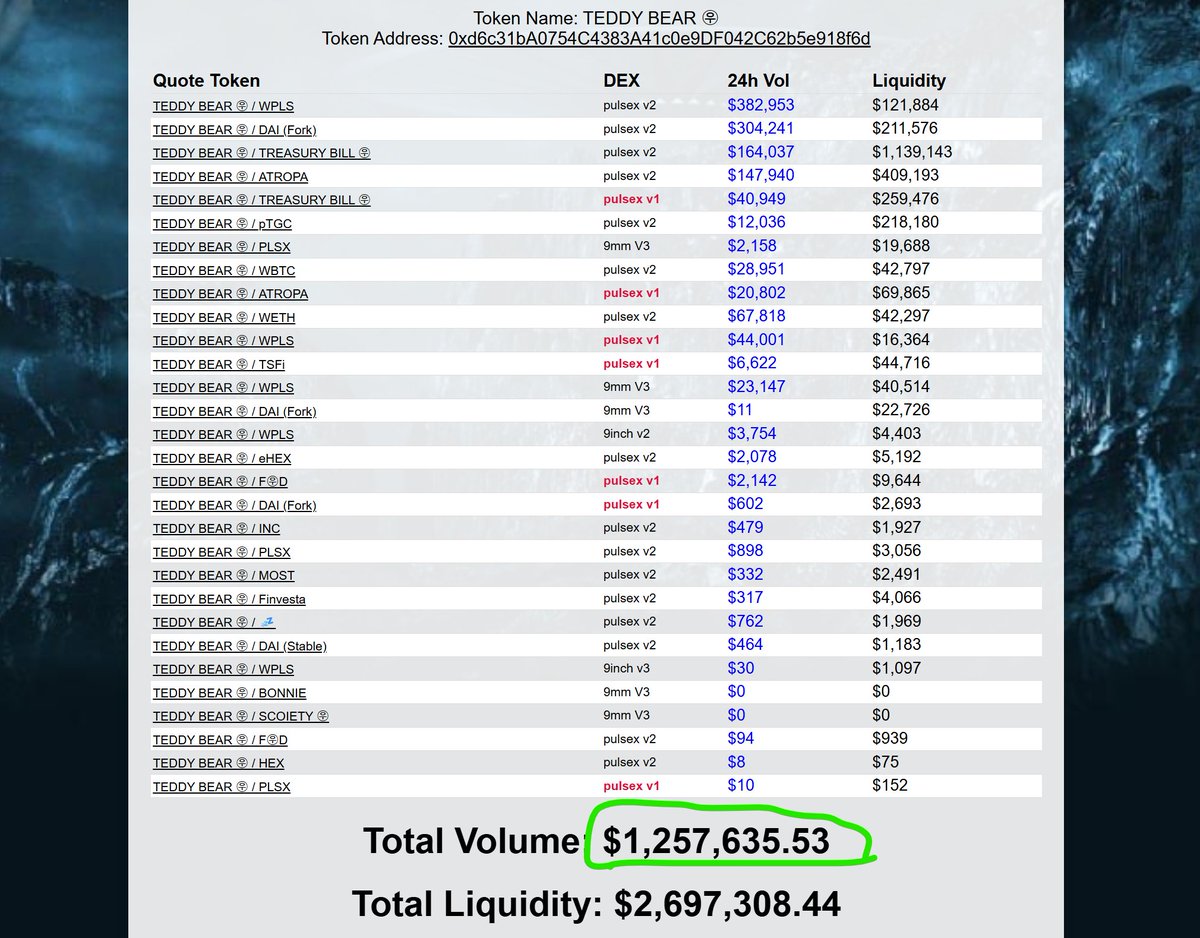The image size is (1200, 938).
Task: Open TEDDY BEAR / WPLS 9mm V3 pair
Action: [223, 388]
